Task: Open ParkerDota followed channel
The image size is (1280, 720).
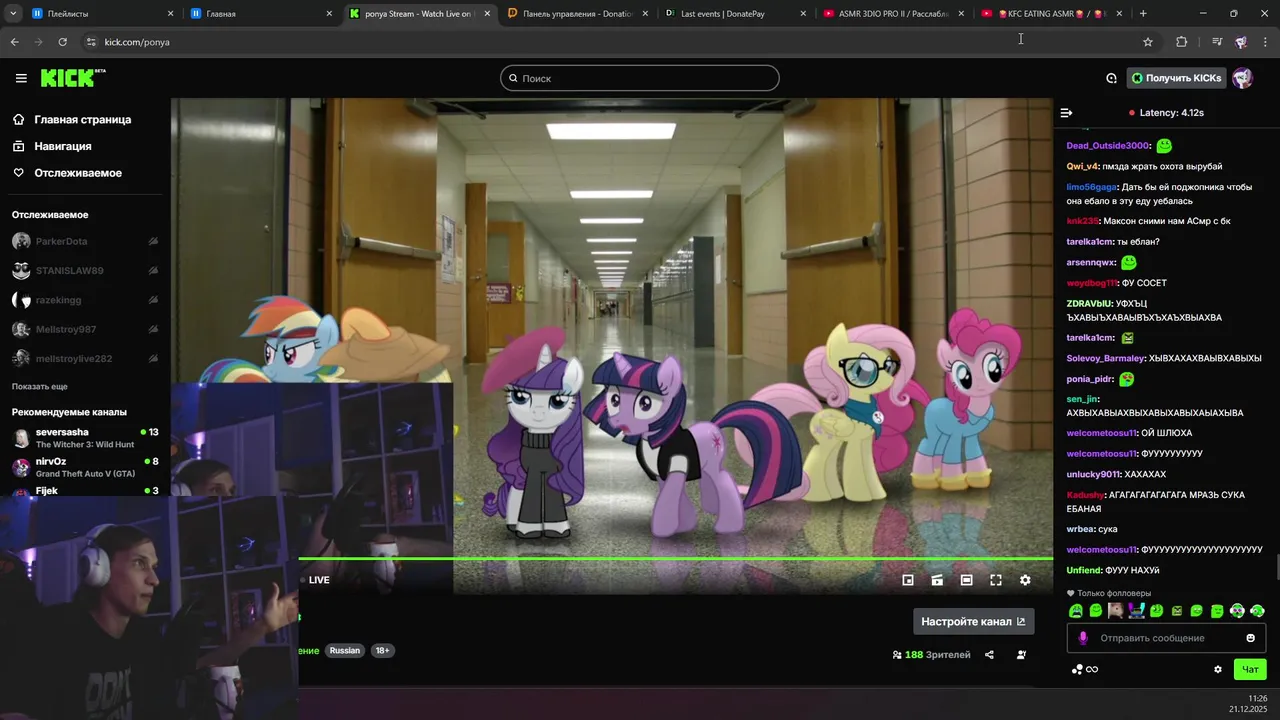Action: (85, 241)
